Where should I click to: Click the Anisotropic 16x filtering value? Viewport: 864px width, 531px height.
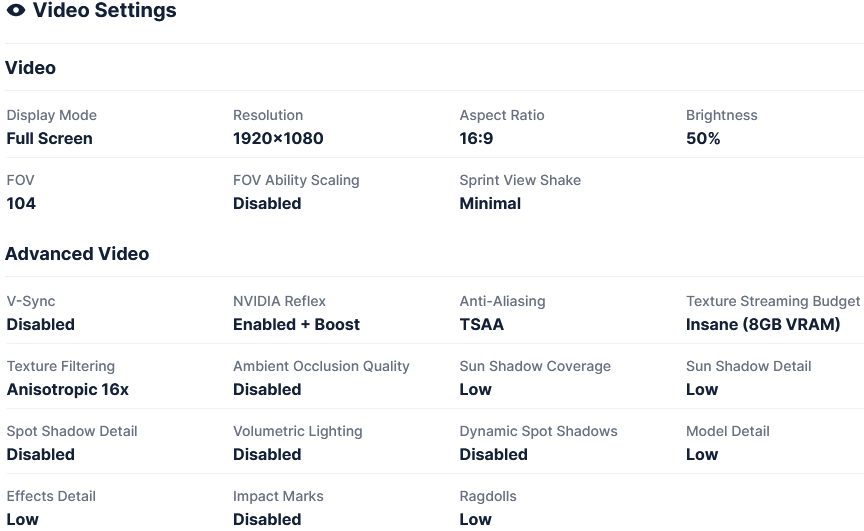pyautogui.click(x=67, y=389)
